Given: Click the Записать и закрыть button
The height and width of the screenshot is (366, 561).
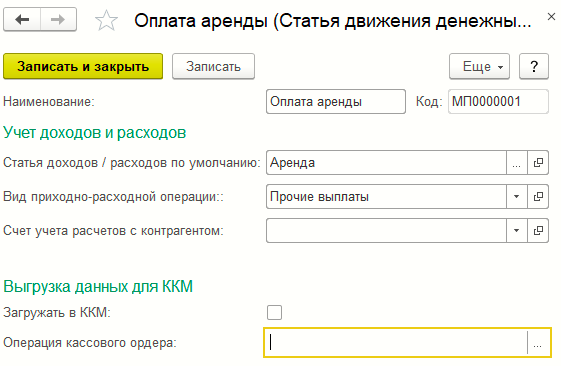Looking at the screenshot, I should click(x=83, y=66).
